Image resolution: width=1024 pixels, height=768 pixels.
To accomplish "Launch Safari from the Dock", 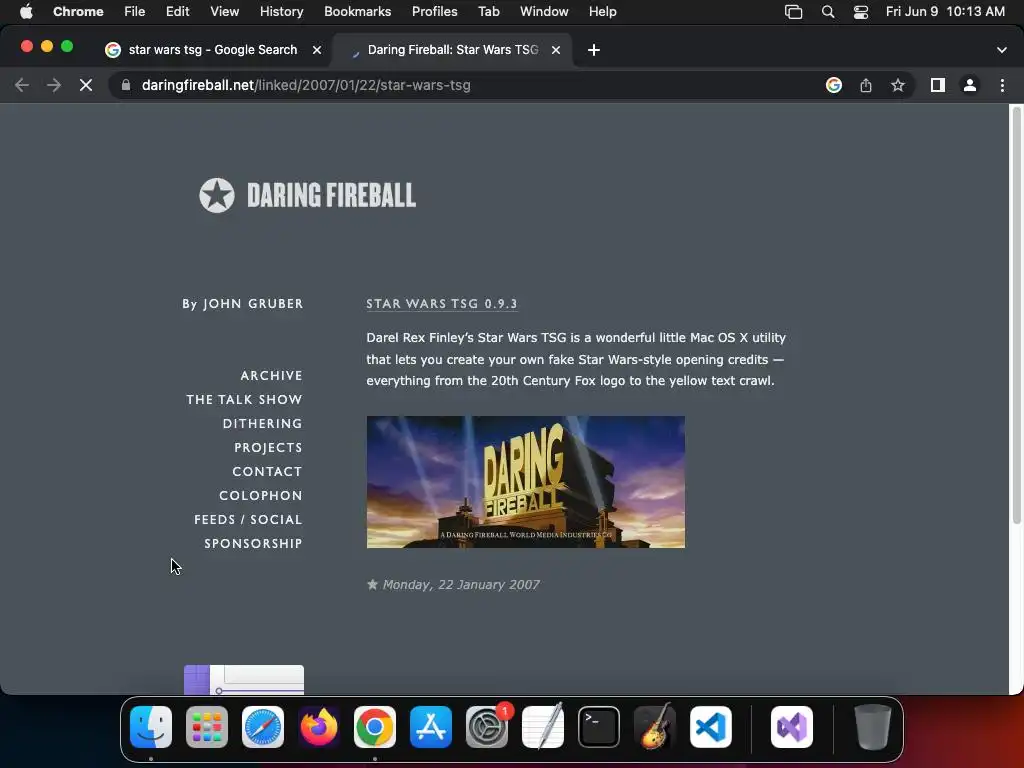I will [x=263, y=727].
